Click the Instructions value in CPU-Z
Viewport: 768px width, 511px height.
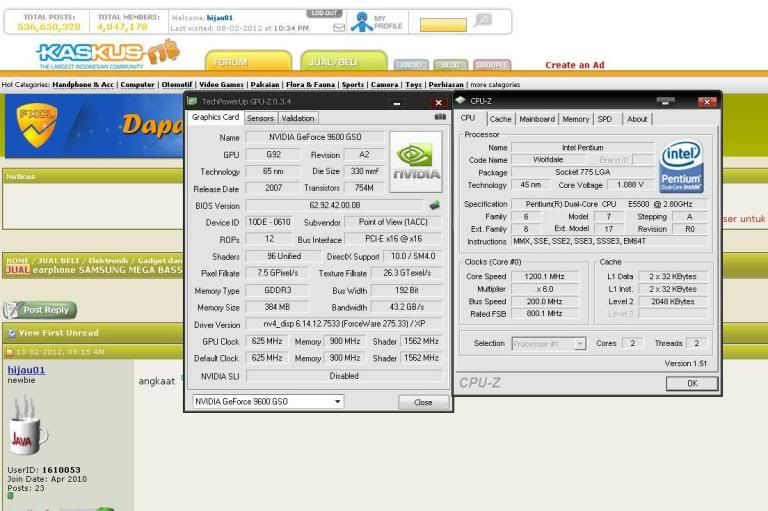tap(609, 241)
